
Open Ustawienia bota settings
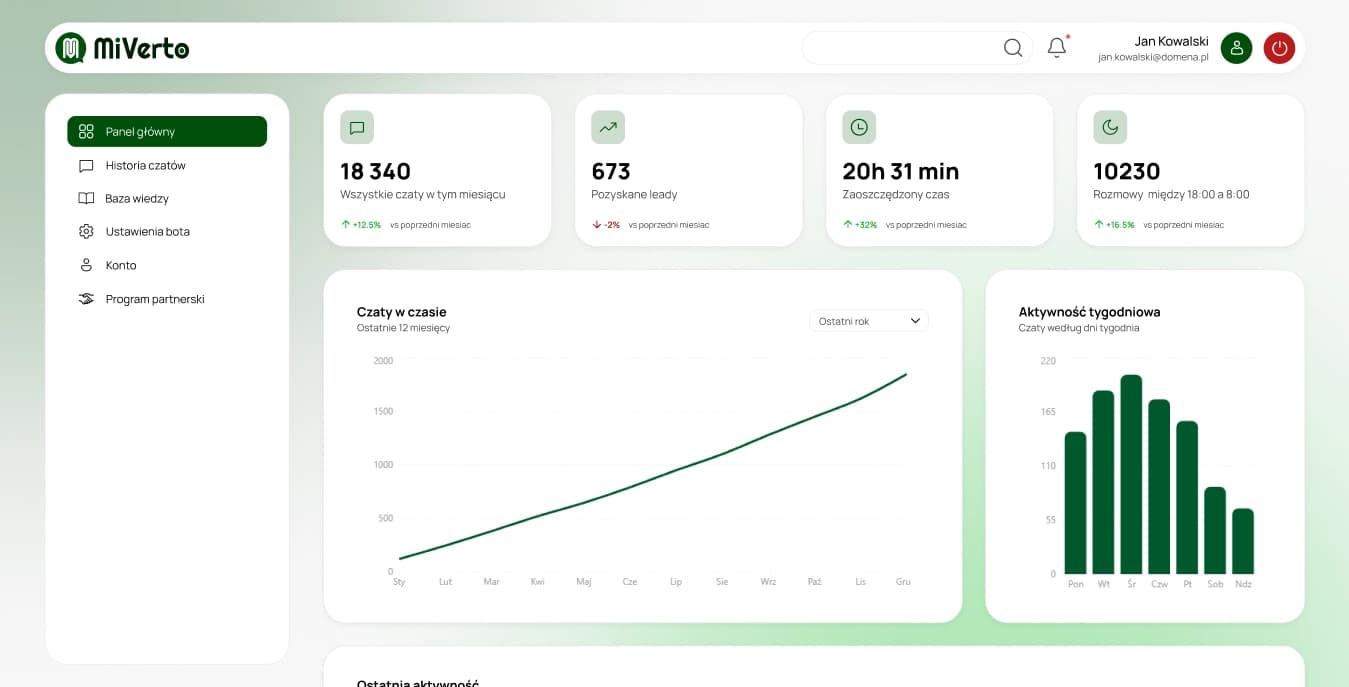167,231
